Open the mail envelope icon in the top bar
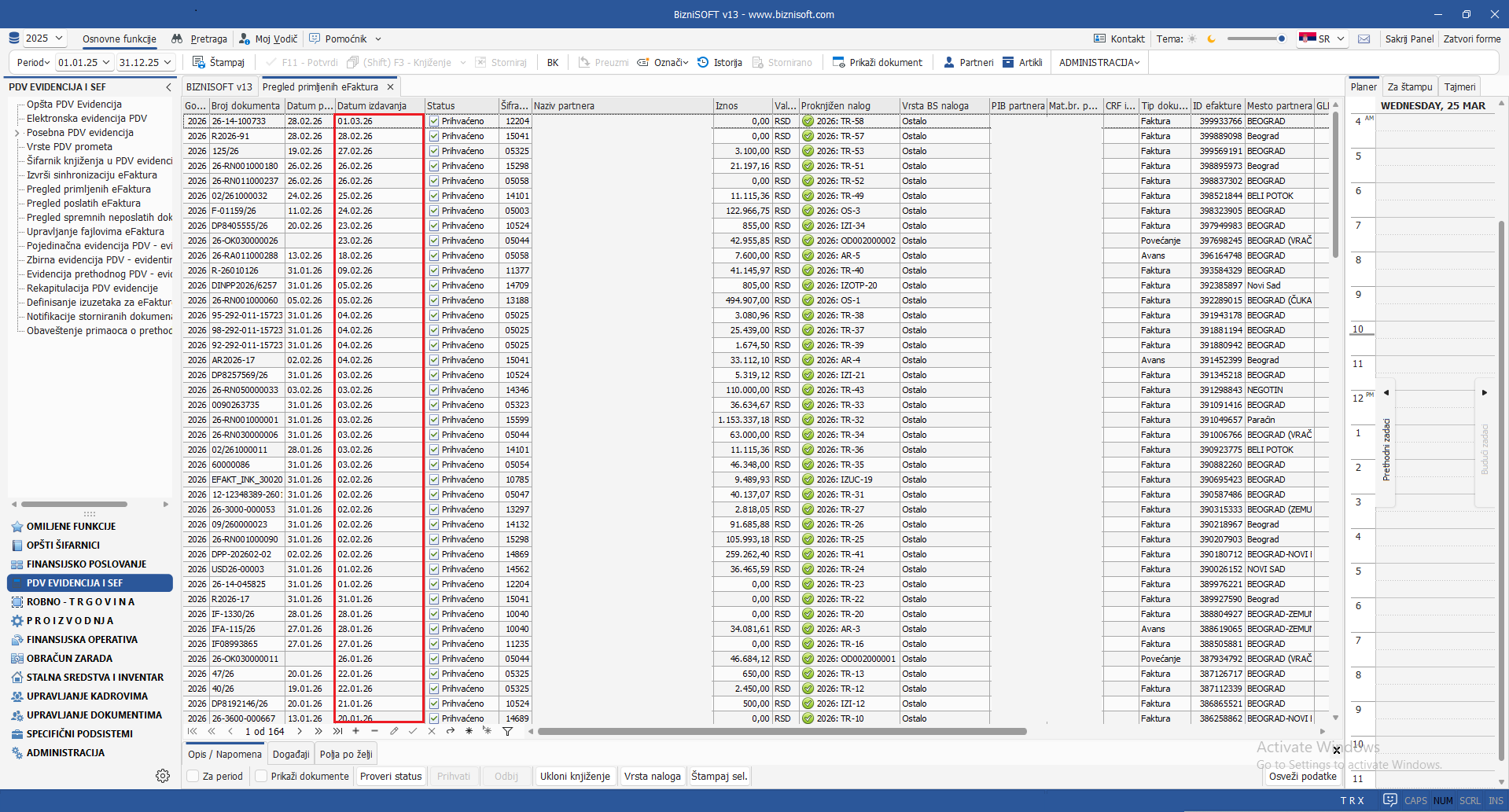The image size is (1509, 812). (1364, 39)
